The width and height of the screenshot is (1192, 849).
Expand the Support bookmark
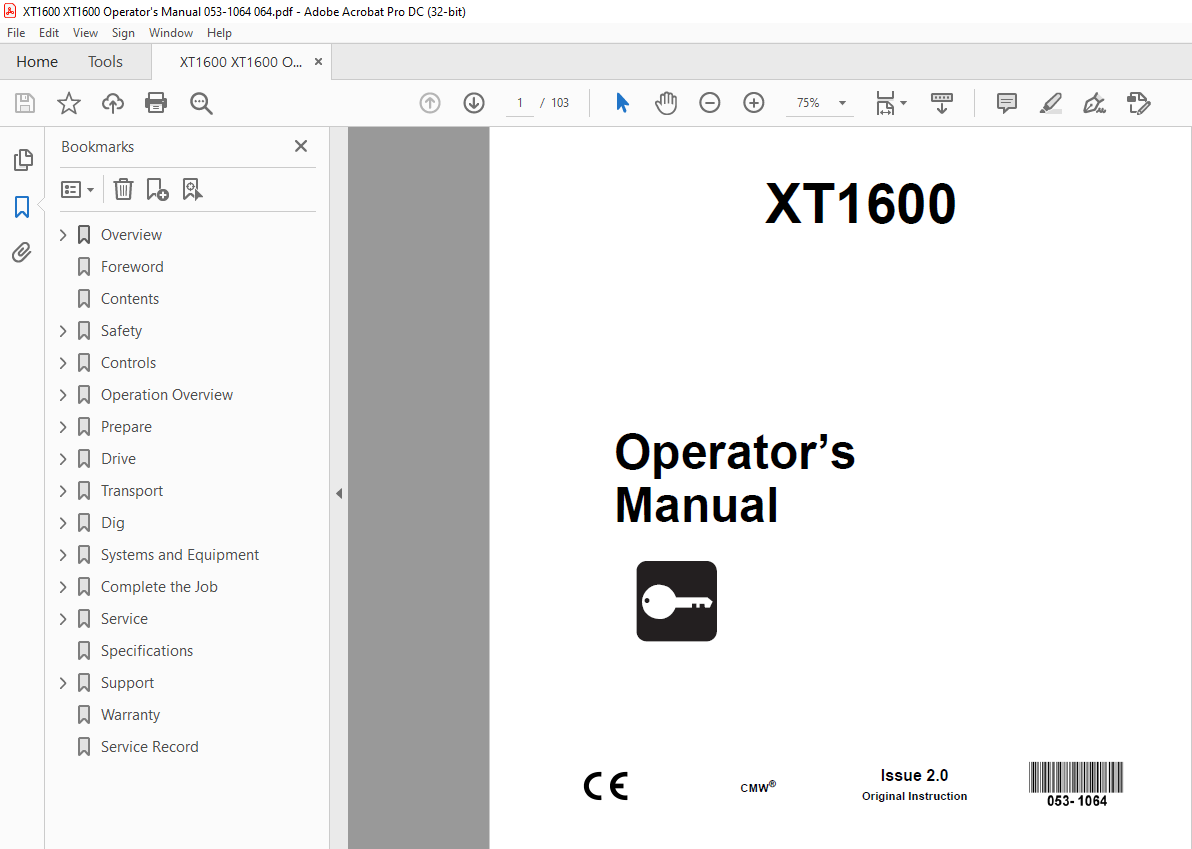point(63,683)
